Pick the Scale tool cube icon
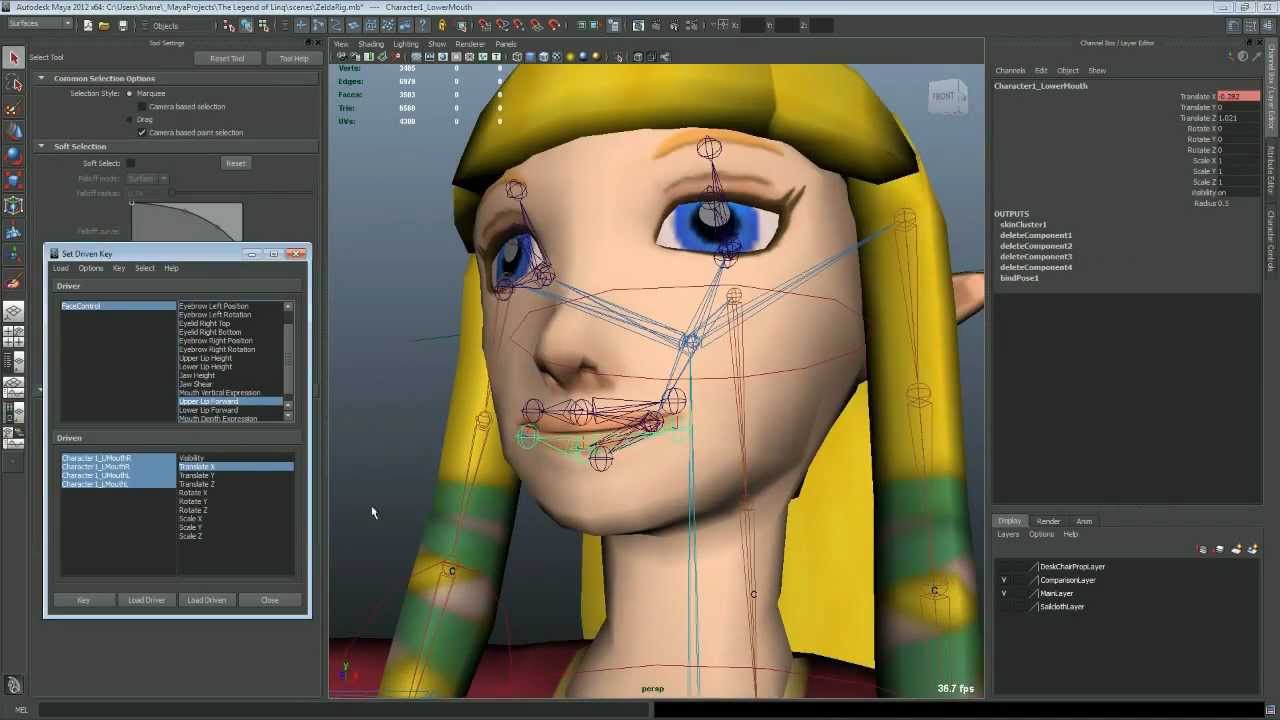Image resolution: width=1280 pixels, height=720 pixels. coord(14,180)
